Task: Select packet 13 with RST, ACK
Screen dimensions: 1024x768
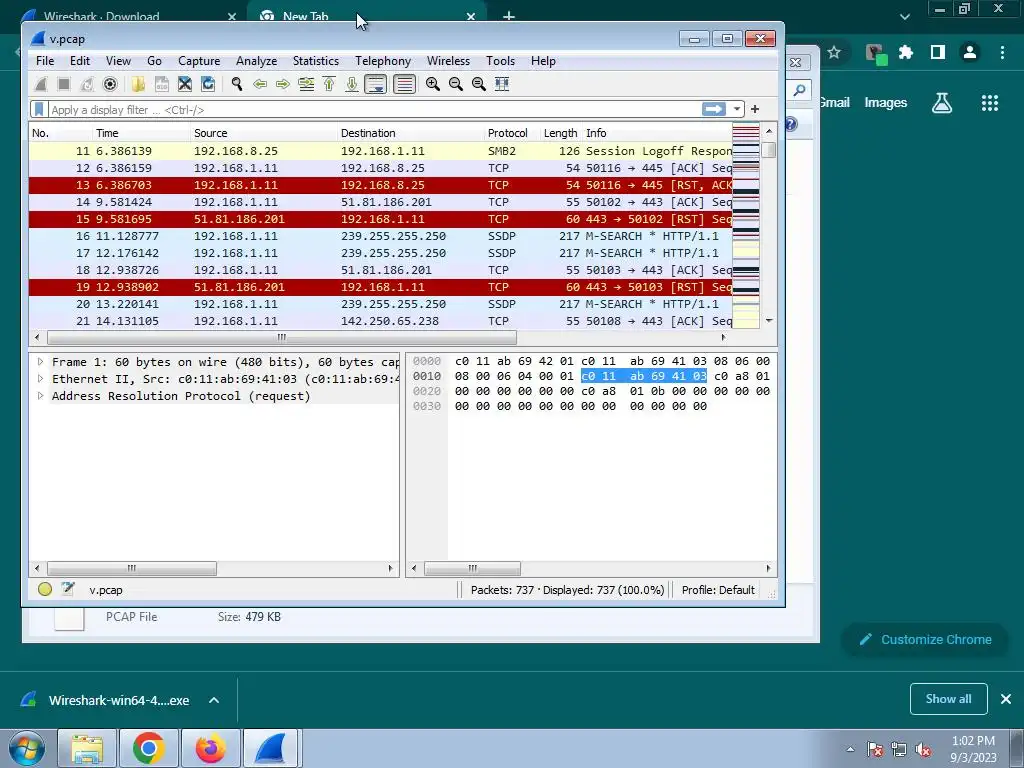Action: pyautogui.click(x=381, y=185)
